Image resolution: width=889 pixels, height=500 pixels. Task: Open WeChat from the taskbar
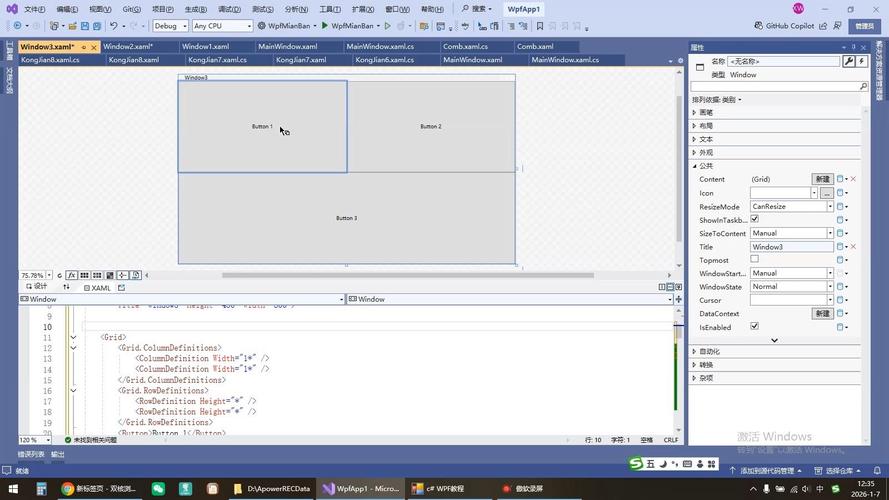158,489
